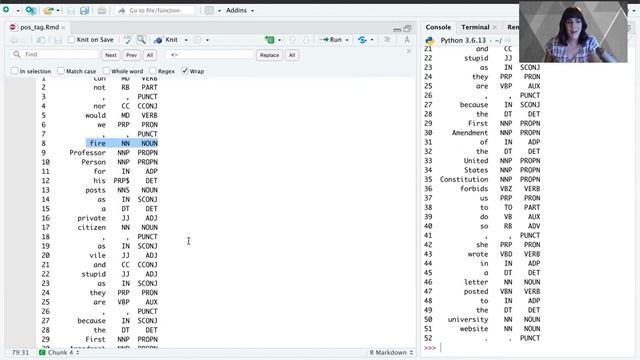The width and height of the screenshot is (640, 360).
Task: Click the Find/Replace magnifier toolbar icon
Action: (x=141, y=40)
